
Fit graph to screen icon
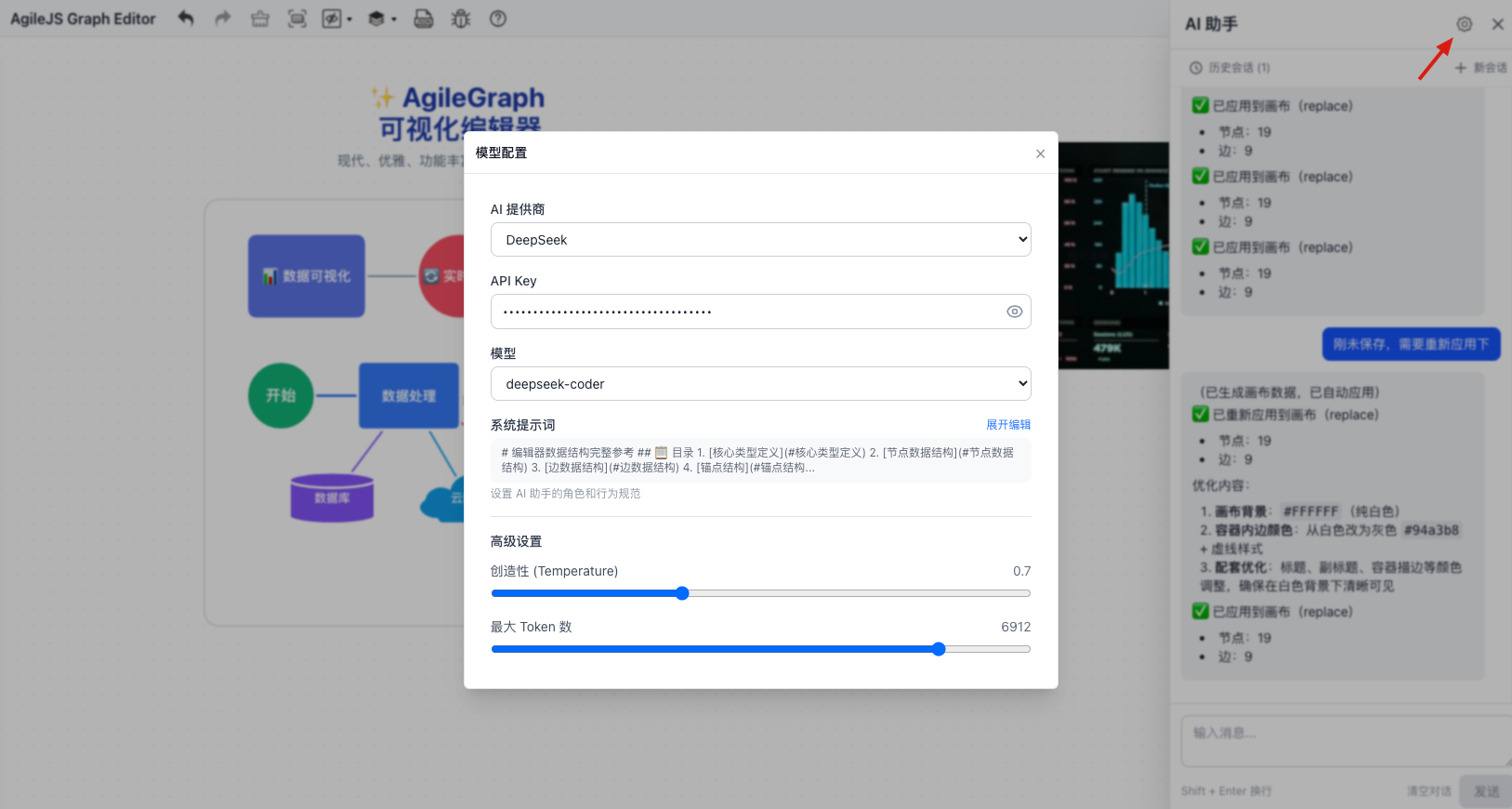tap(296, 19)
